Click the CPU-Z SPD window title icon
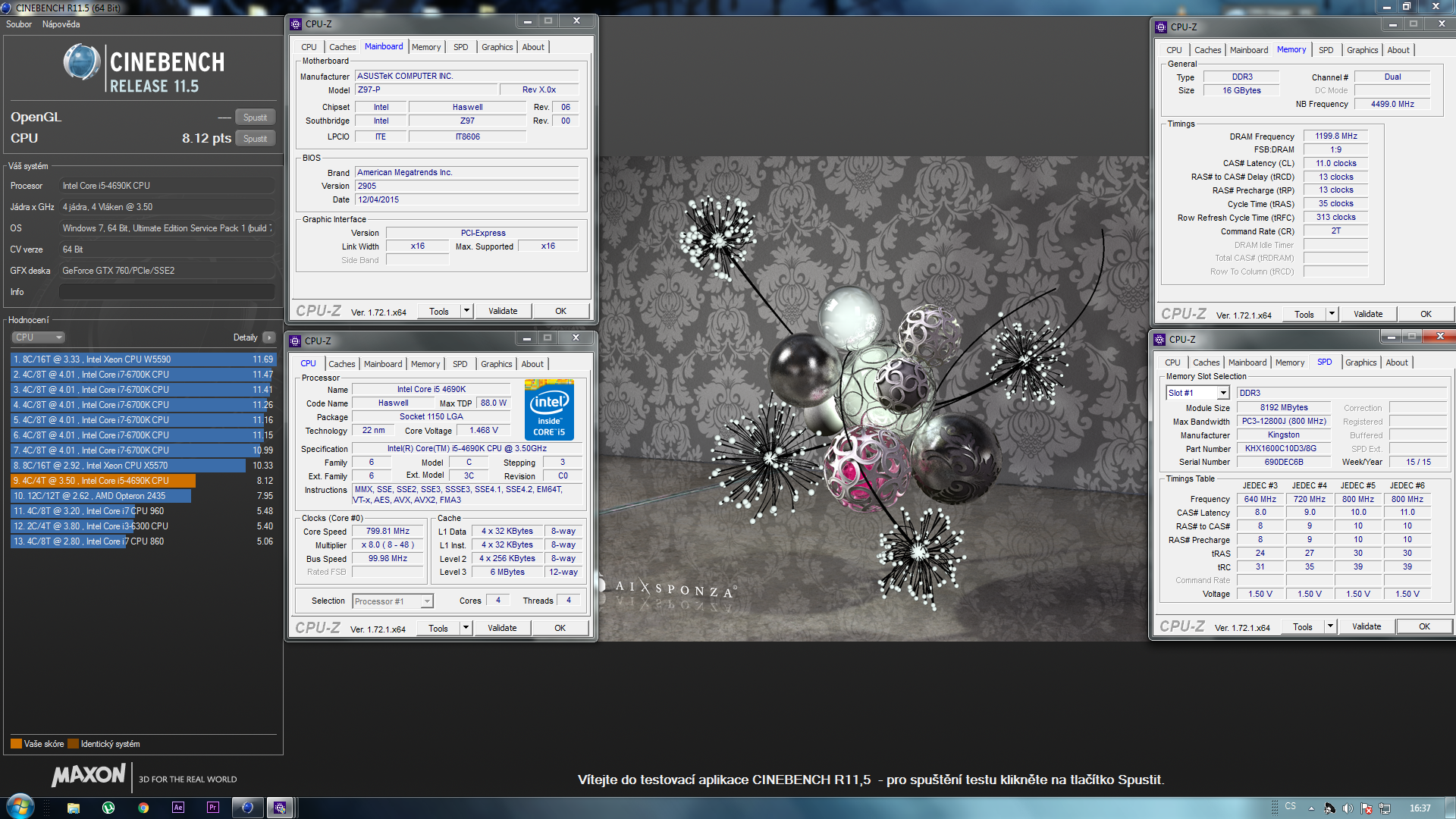Viewport: 1456px width, 819px height. point(1159,340)
